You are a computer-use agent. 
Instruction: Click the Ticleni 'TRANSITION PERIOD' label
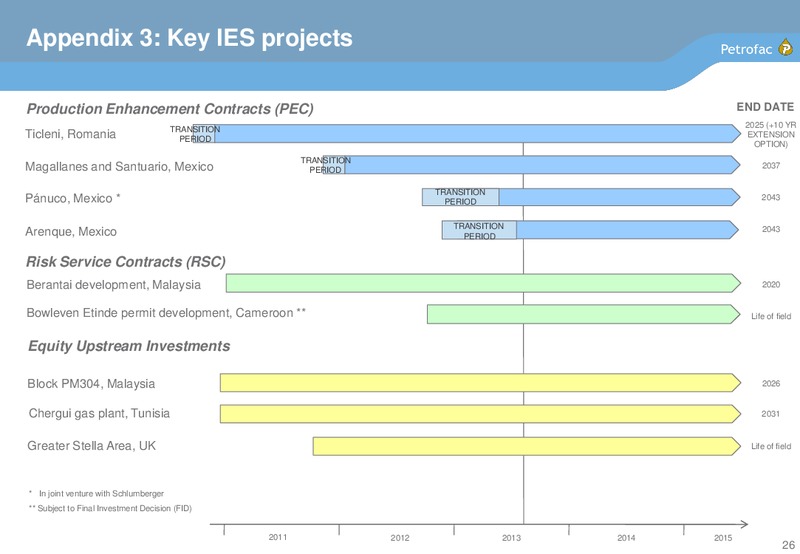pos(195,134)
